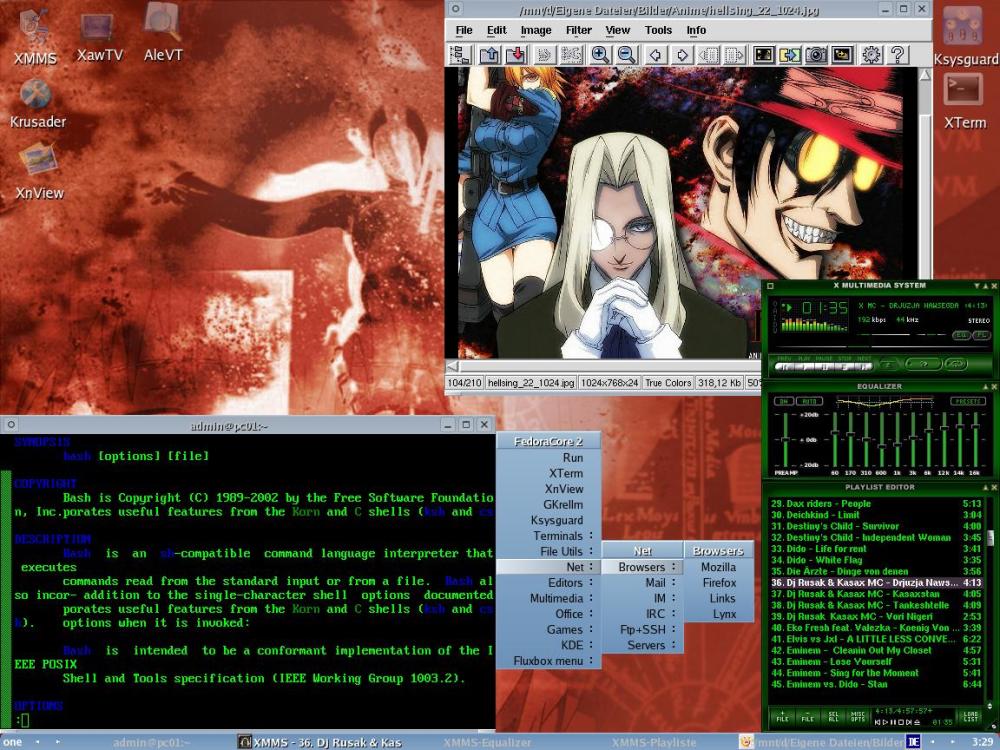Click XnView slideshow icon next to camera
This screenshot has width=1000, height=750.
(842, 55)
